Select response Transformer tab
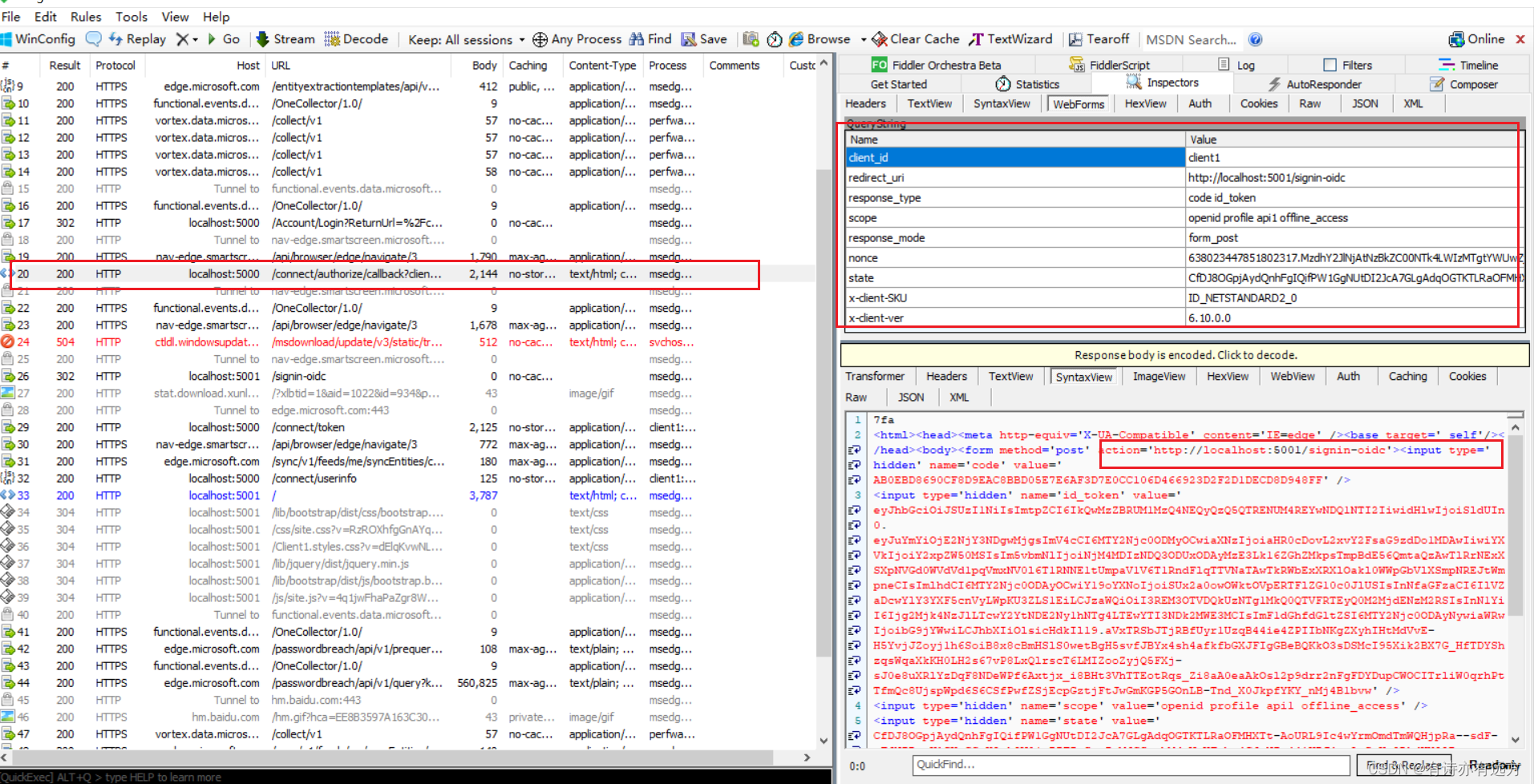The image size is (1534, 784). (874, 376)
